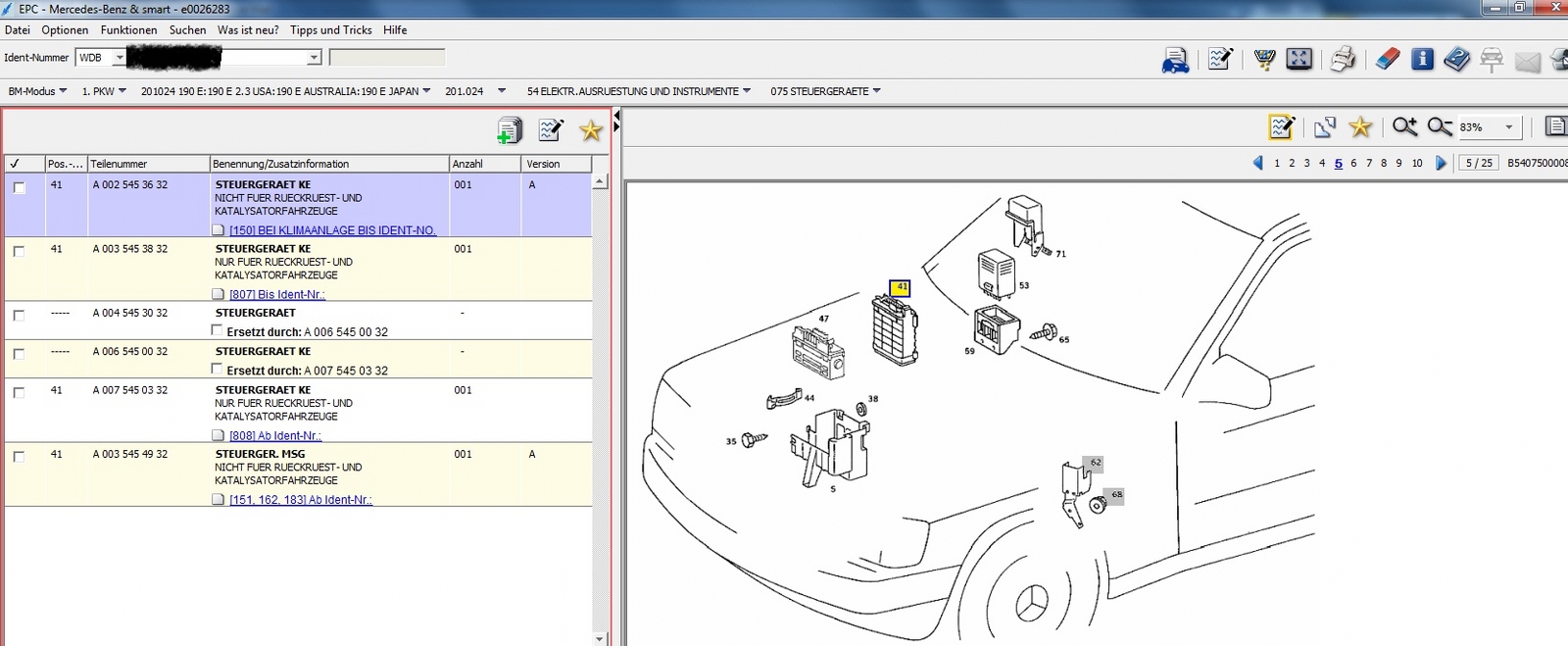
Task: Click the fullscreen expand arrows icon
Action: 1298,59
